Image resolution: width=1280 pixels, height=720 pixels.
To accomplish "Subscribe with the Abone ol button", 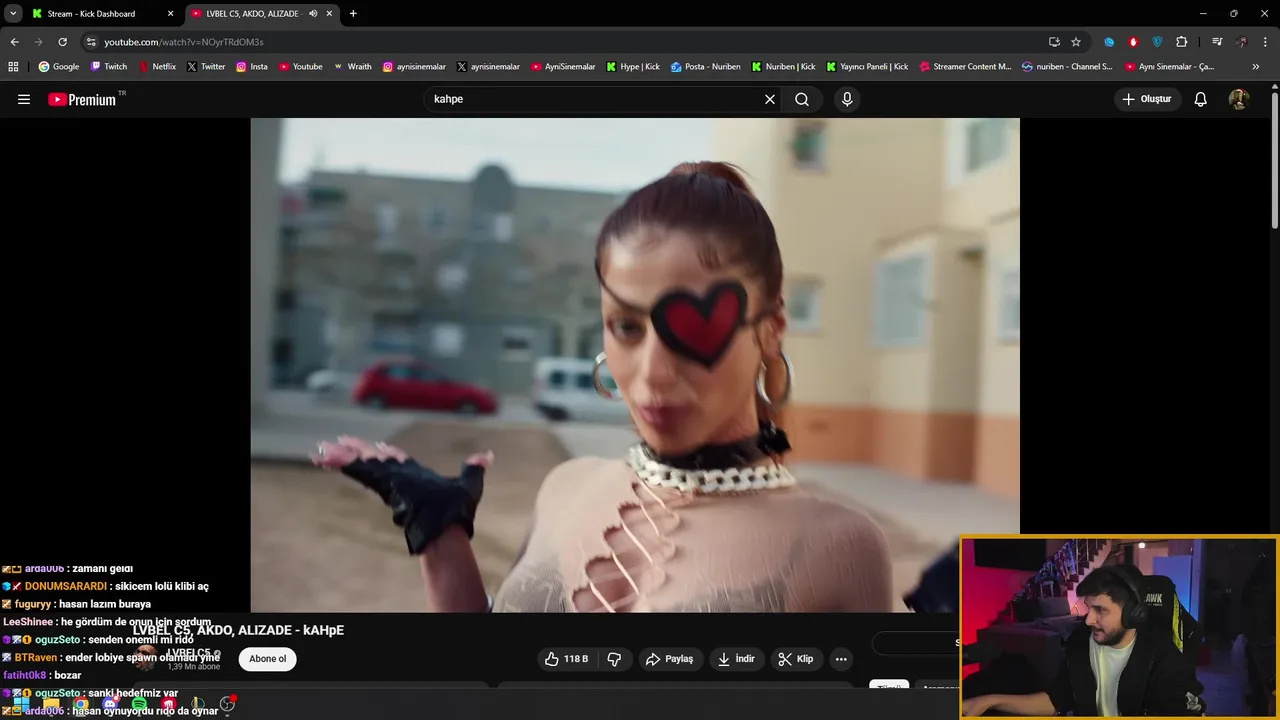I will point(267,659).
